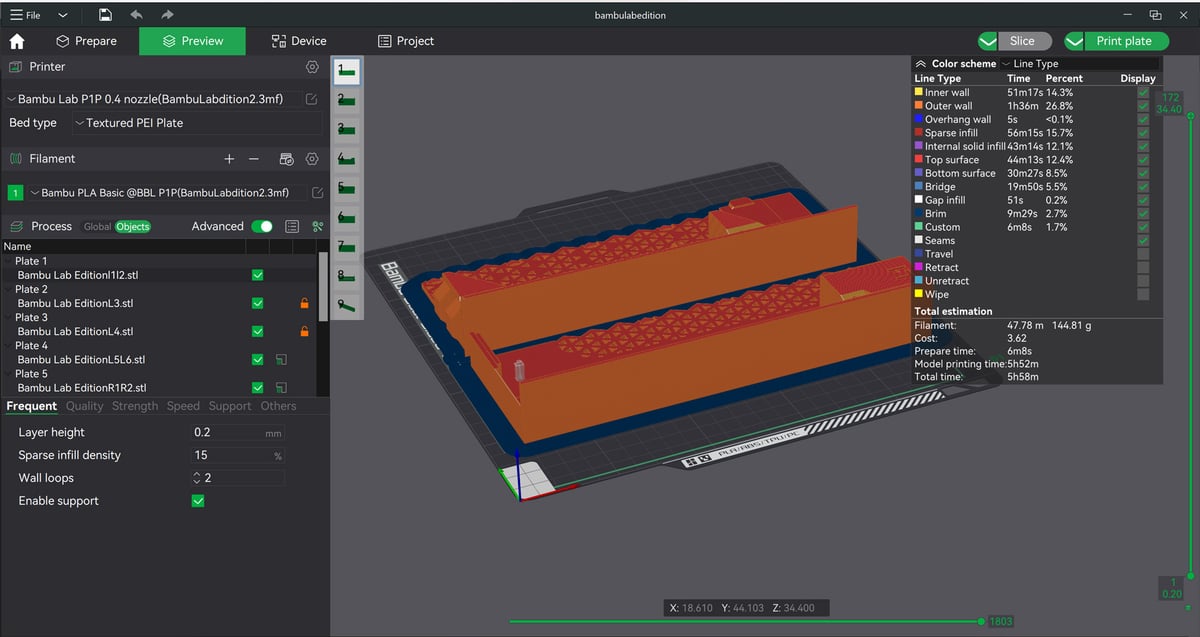Show Travel lines in display
Image resolution: width=1200 pixels, height=637 pixels.
coord(1143,254)
